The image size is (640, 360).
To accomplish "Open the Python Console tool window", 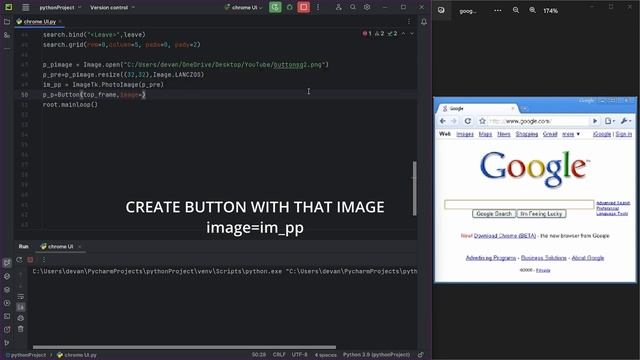I will [x=7, y=276].
